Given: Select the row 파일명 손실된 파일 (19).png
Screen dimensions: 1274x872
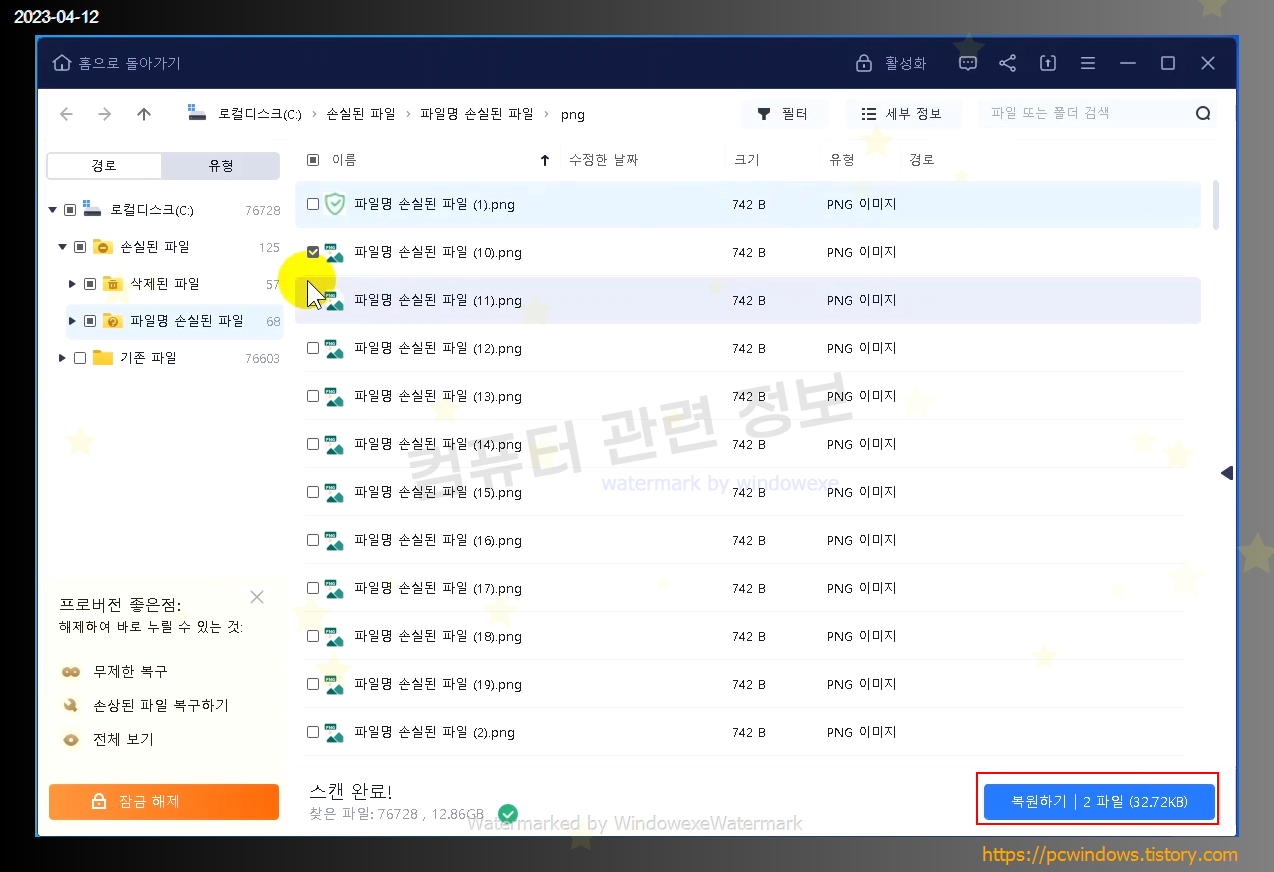Looking at the screenshot, I should pos(748,684).
